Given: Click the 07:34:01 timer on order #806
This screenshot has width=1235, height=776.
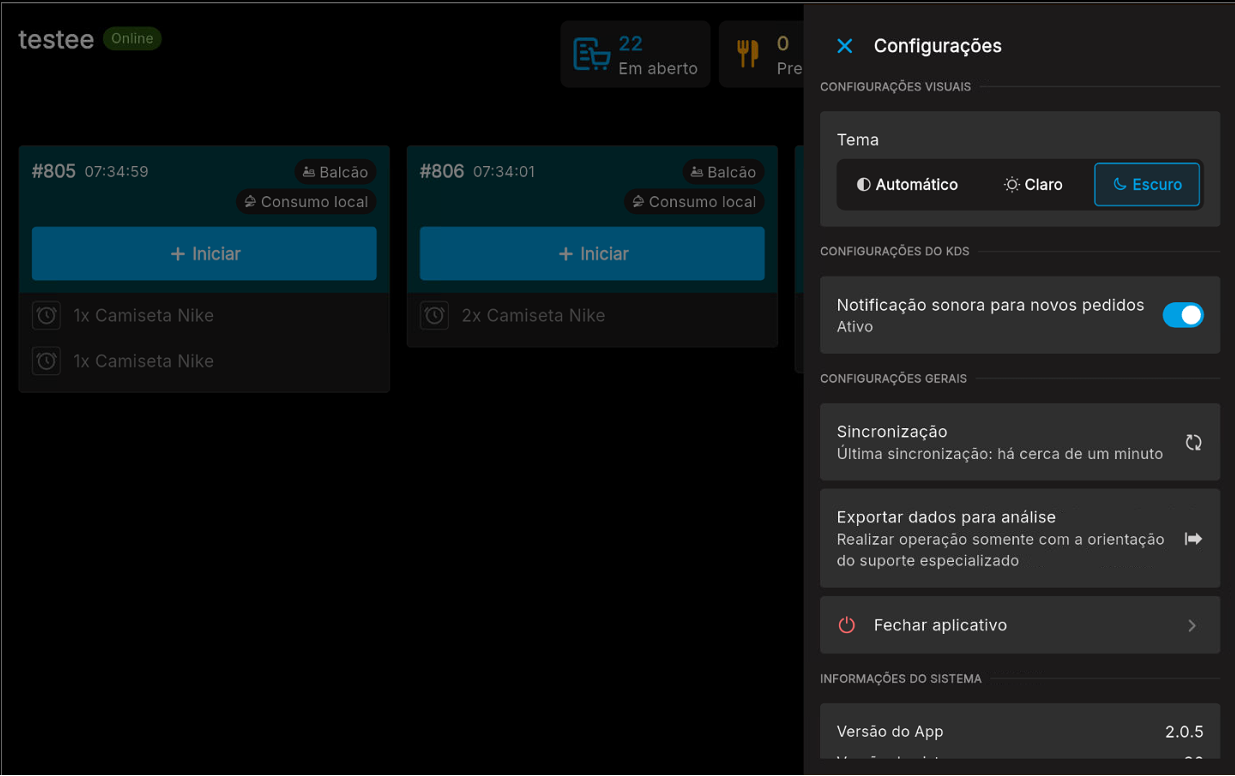Looking at the screenshot, I should (x=504, y=172).
